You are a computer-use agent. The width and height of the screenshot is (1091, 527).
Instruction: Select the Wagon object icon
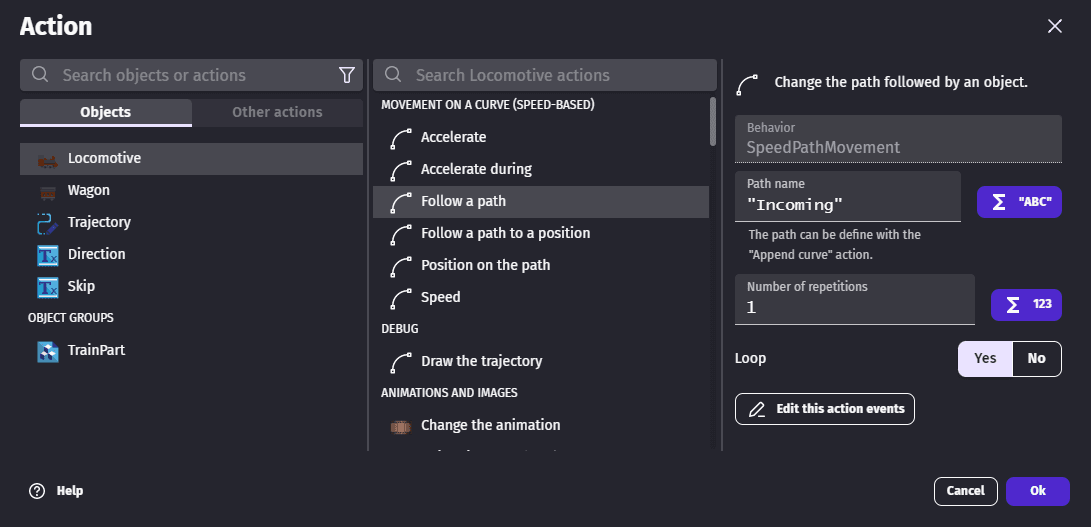pos(47,191)
